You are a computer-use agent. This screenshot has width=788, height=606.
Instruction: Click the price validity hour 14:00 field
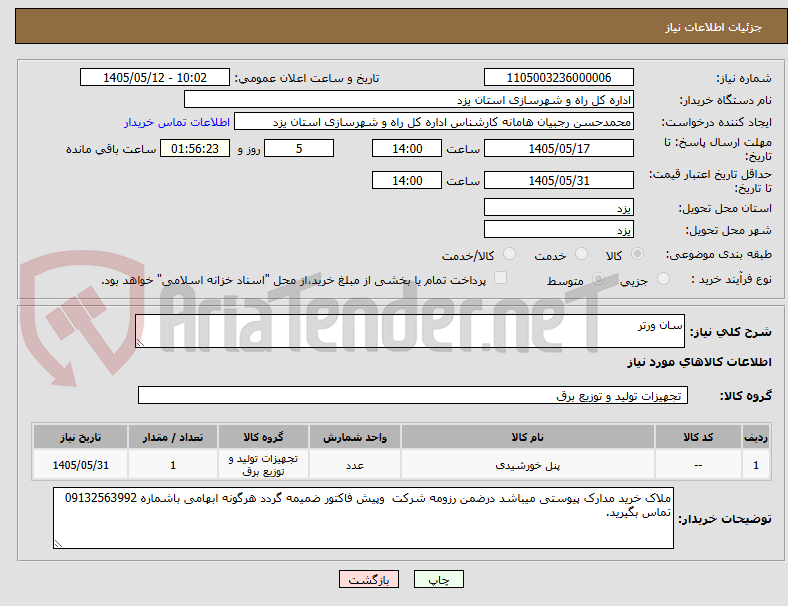coord(407,180)
